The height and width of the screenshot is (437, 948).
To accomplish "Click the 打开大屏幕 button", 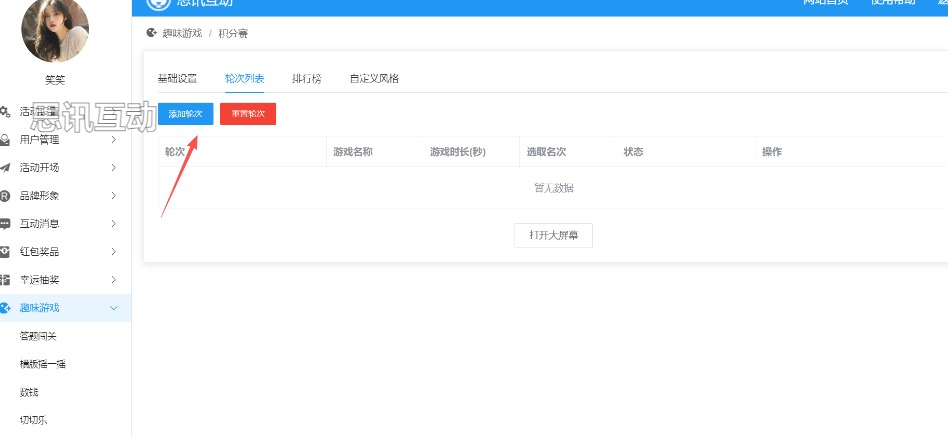I will [x=553, y=236].
